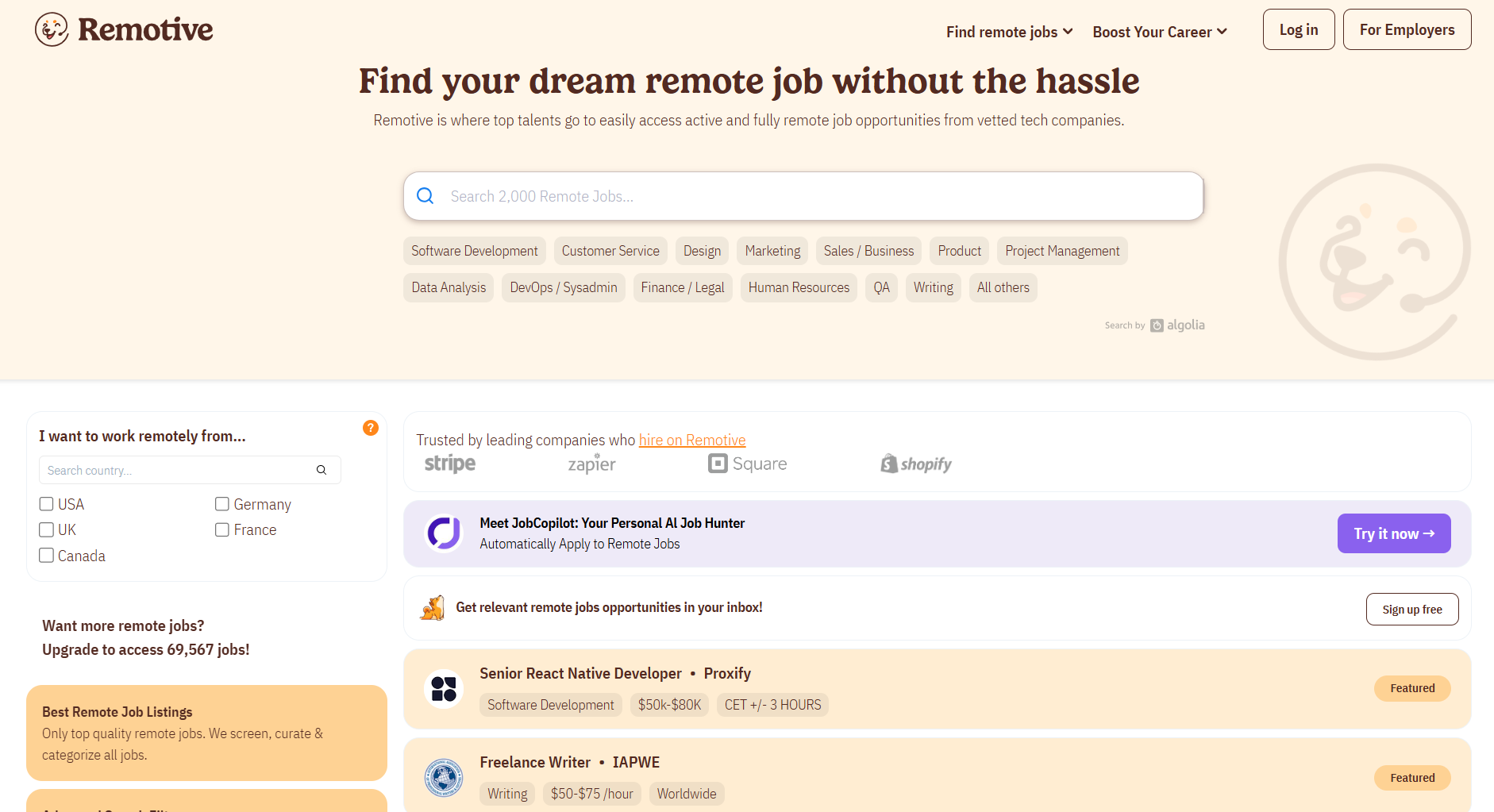Click the Stripe logo
This screenshot has height=812, width=1494.
(450, 464)
